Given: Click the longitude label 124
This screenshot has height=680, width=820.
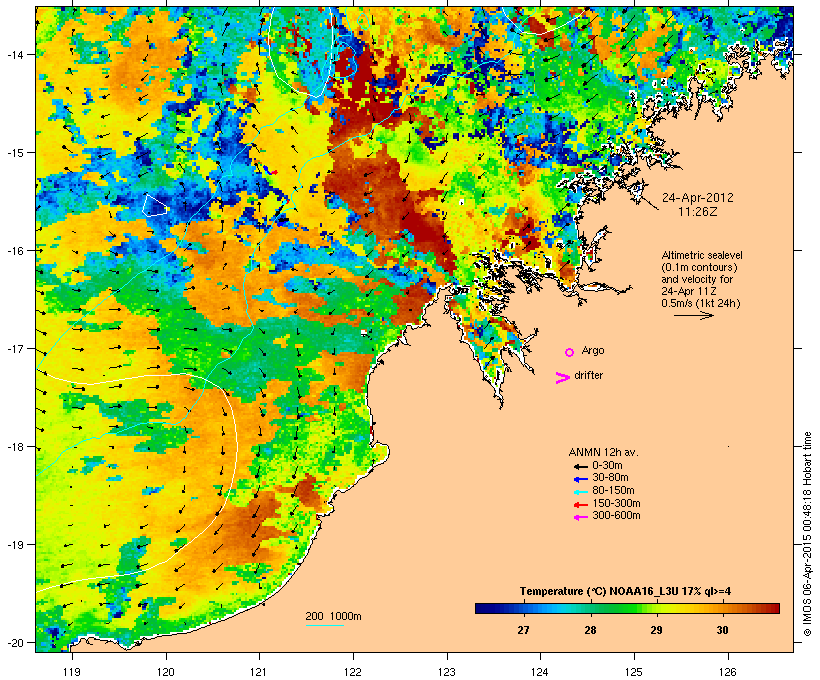Looking at the screenshot, I should [540, 672].
